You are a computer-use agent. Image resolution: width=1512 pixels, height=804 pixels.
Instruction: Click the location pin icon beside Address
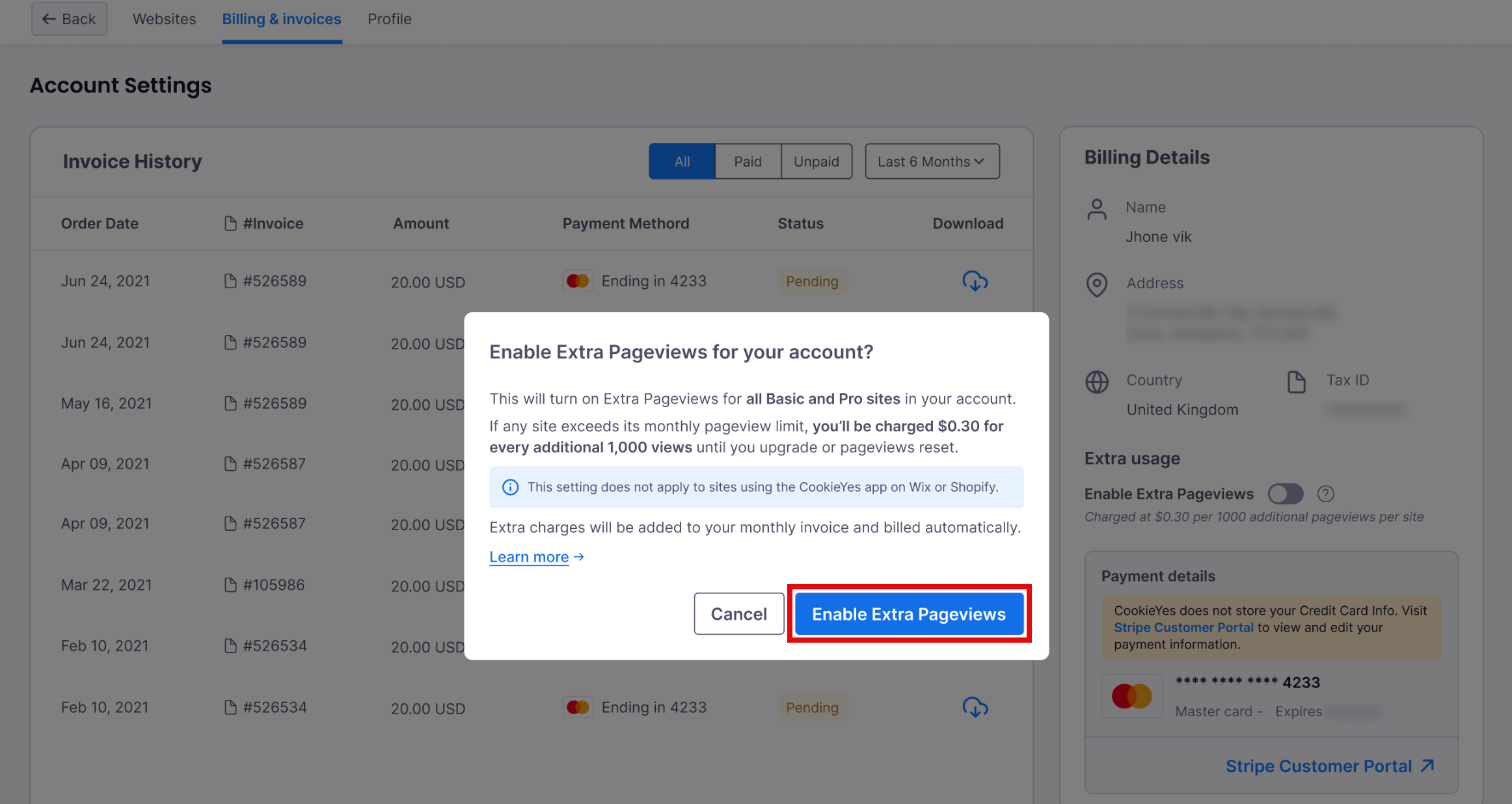point(1097,285)
